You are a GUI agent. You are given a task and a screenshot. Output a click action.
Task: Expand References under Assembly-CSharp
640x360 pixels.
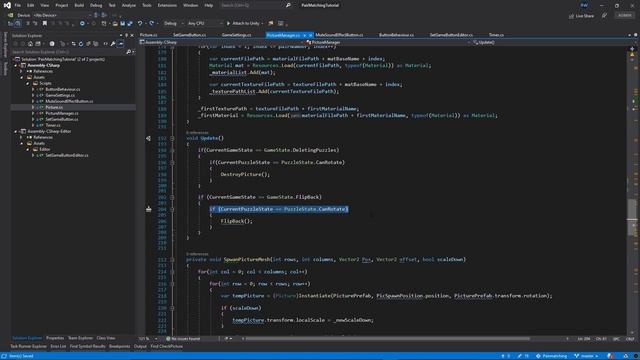click(22, 71)
